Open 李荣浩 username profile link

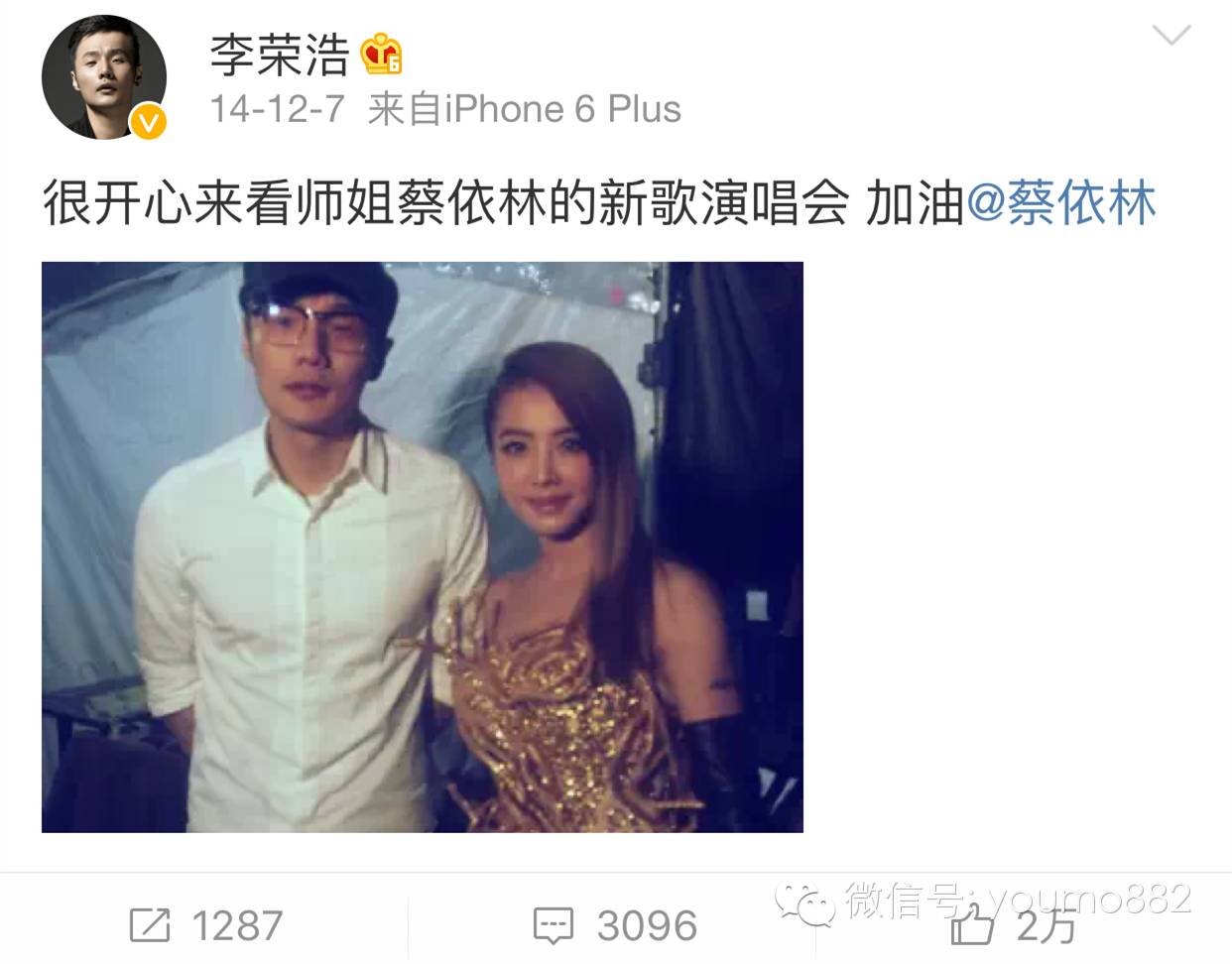point(280,55)
